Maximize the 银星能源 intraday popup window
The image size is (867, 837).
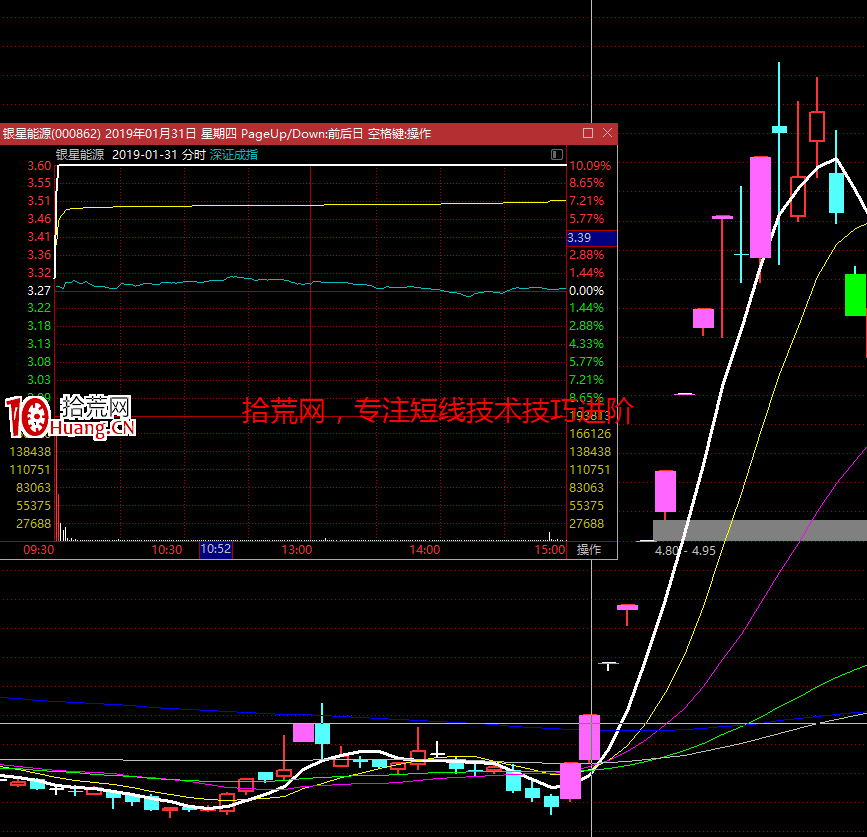tap(588, 133)
